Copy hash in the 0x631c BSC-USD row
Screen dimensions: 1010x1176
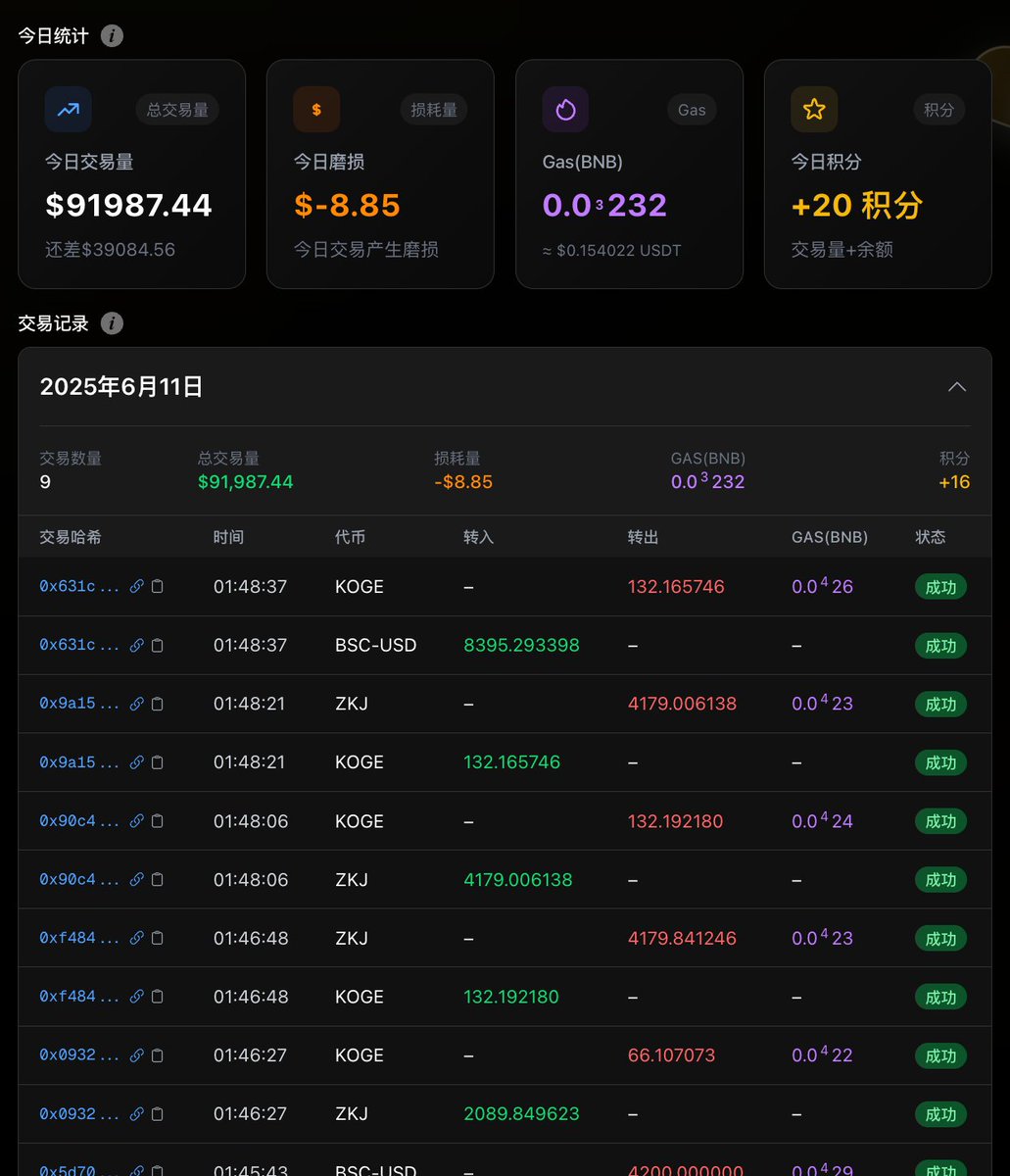pyautogui.click(x=158, y=645)
